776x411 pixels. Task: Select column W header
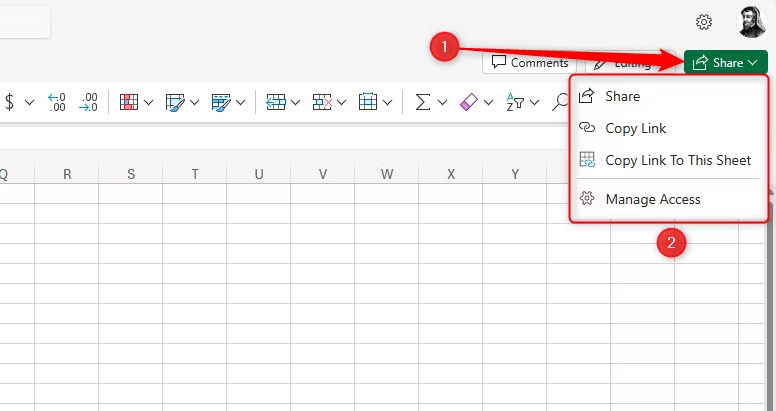click(387, 174)
